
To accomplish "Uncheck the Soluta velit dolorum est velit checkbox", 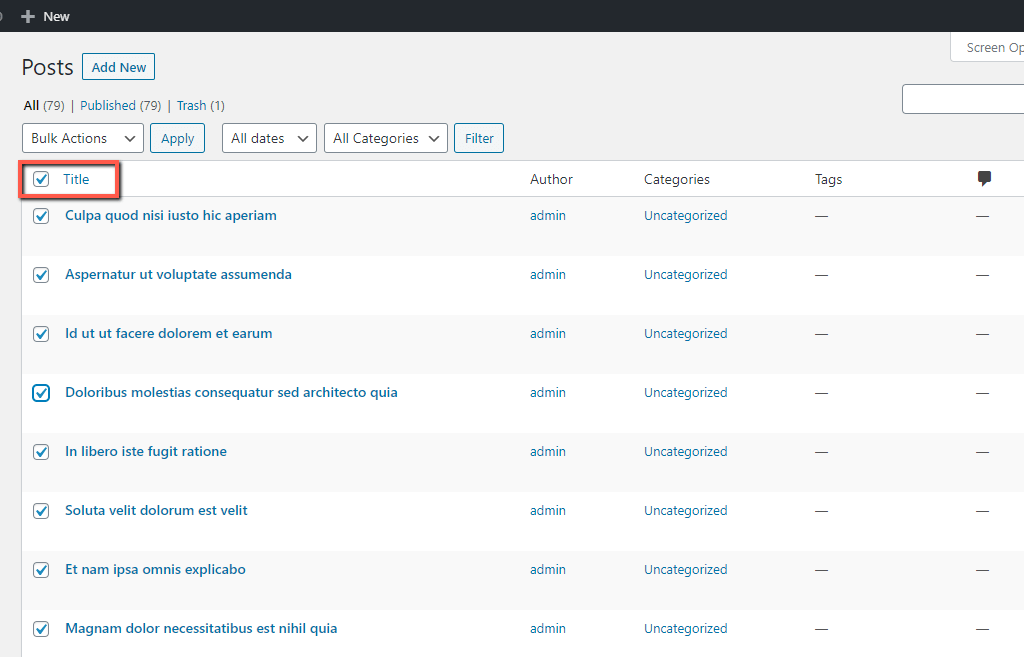I will [41, 511].
